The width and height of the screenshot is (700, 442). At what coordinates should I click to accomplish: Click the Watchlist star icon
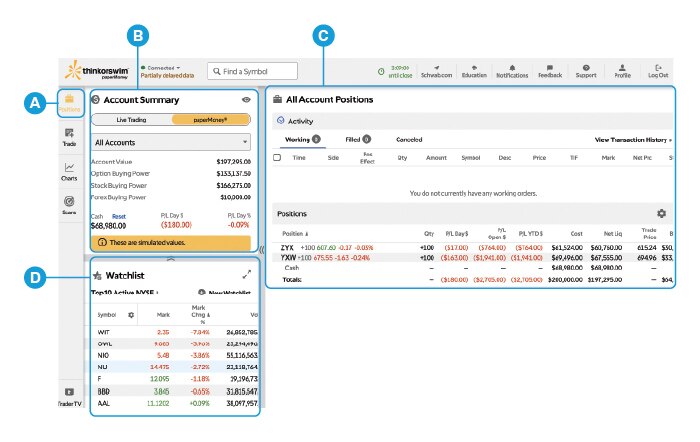[x=97, y=275]
